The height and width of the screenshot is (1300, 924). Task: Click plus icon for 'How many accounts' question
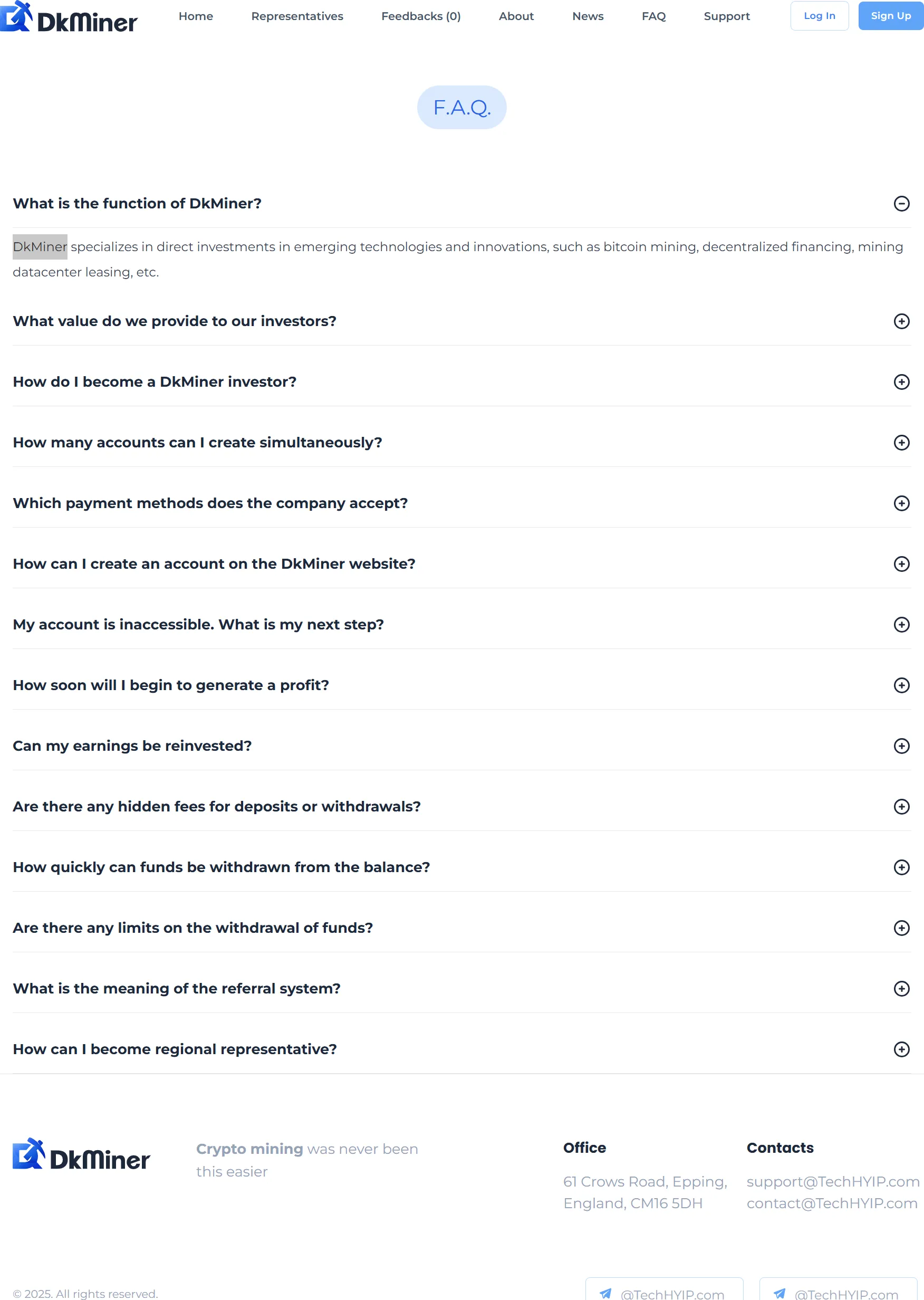pos(901,443)
